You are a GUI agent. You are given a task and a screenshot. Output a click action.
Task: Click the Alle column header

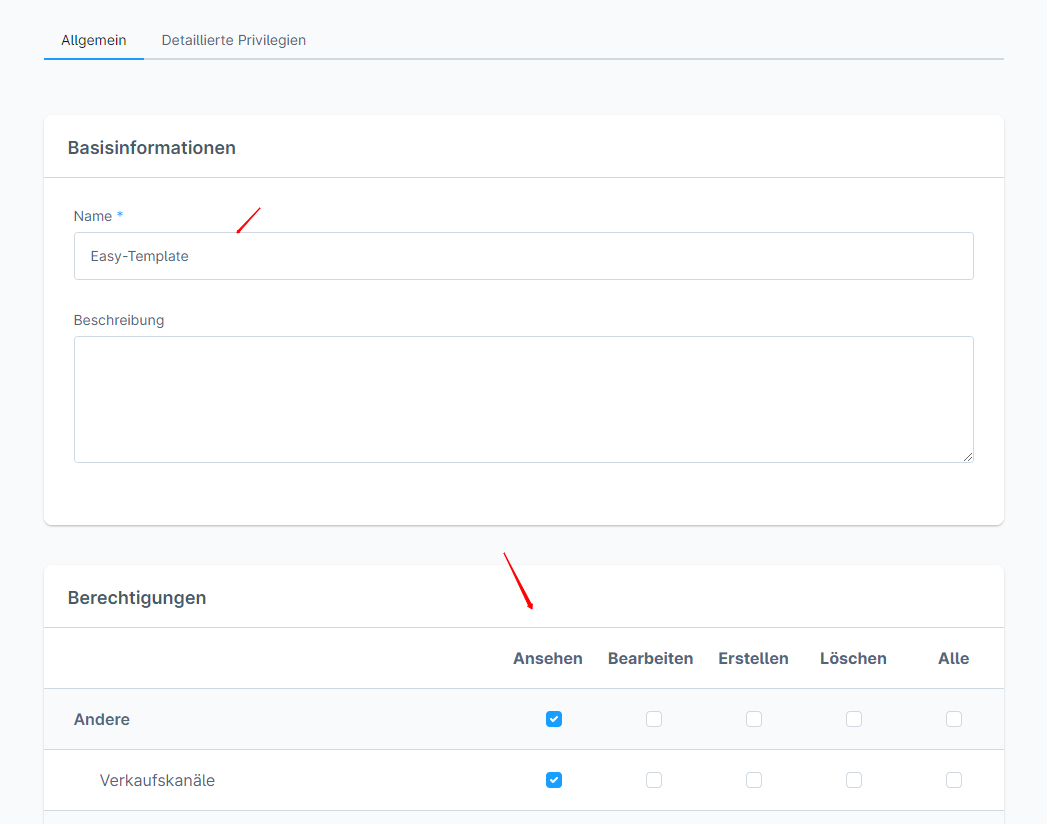pos(953,658)
